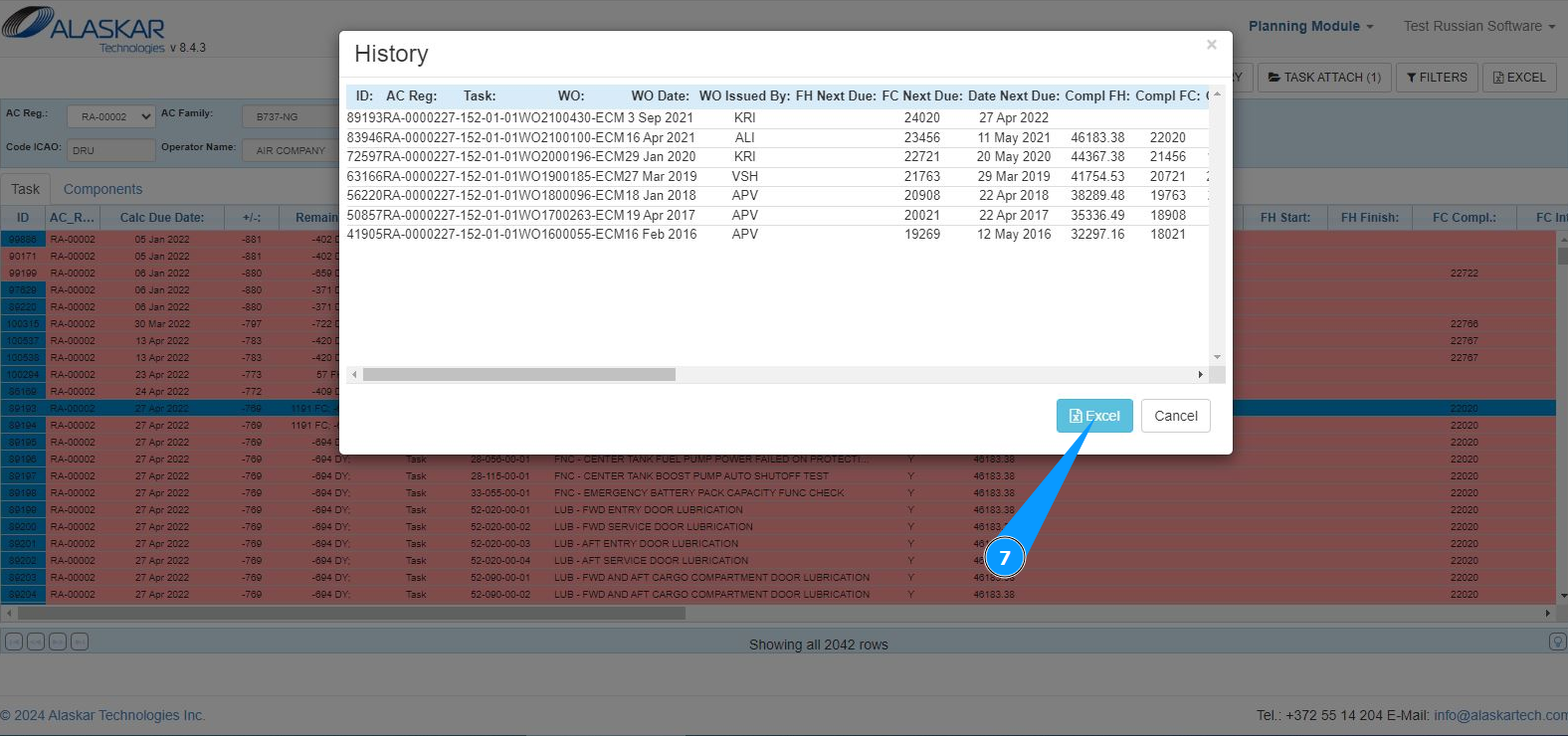Viewport: 1568px width, 736px height.
Task: Close the History dialog with the X
Action: [x=1211, y=45]
